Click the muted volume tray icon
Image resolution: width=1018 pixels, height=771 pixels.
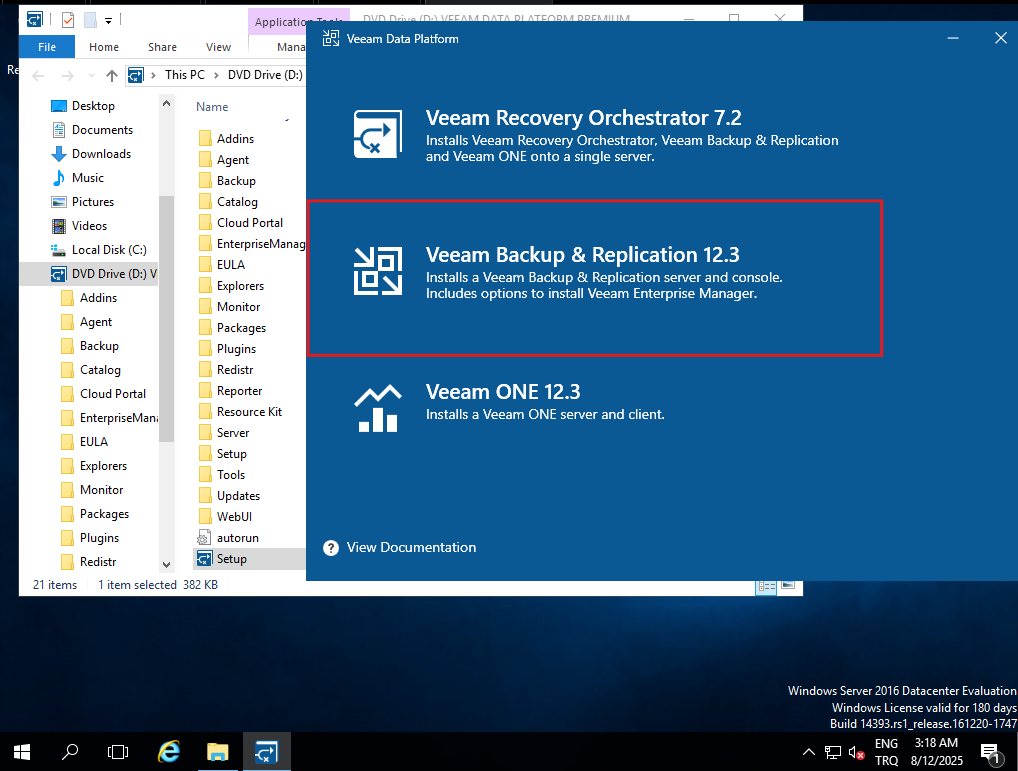pyautogui.click(x=856, y=753)
